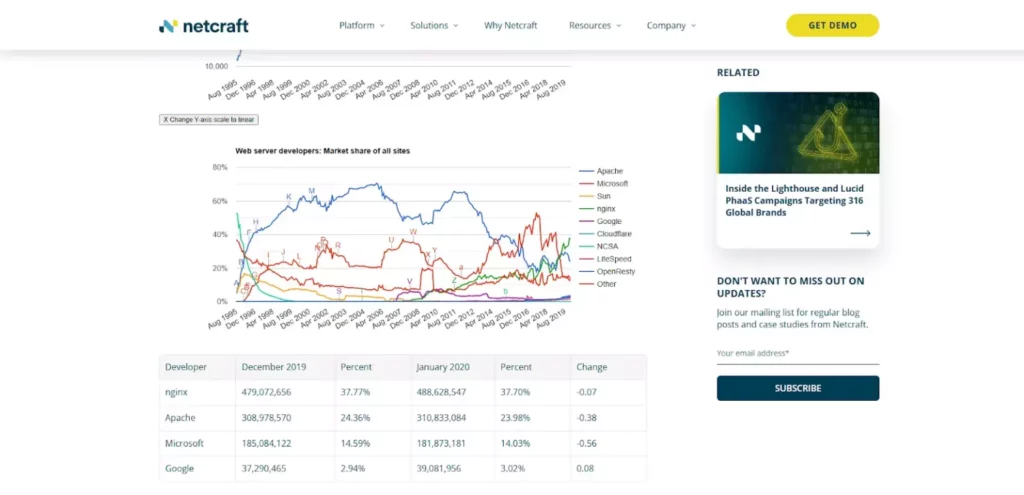The height and width of the screenshot is (495, 1024).
Task: Click the Developer column header in the table
Action: click(186, 367)
